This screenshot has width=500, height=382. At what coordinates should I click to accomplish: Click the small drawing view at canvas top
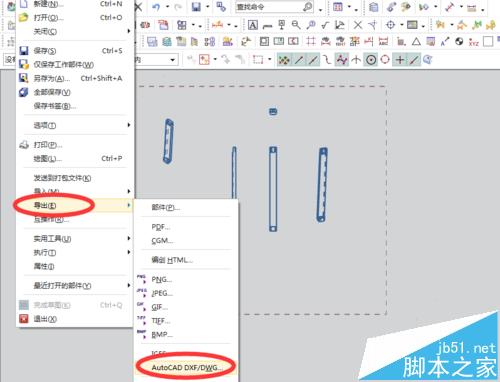pos(273,112)
